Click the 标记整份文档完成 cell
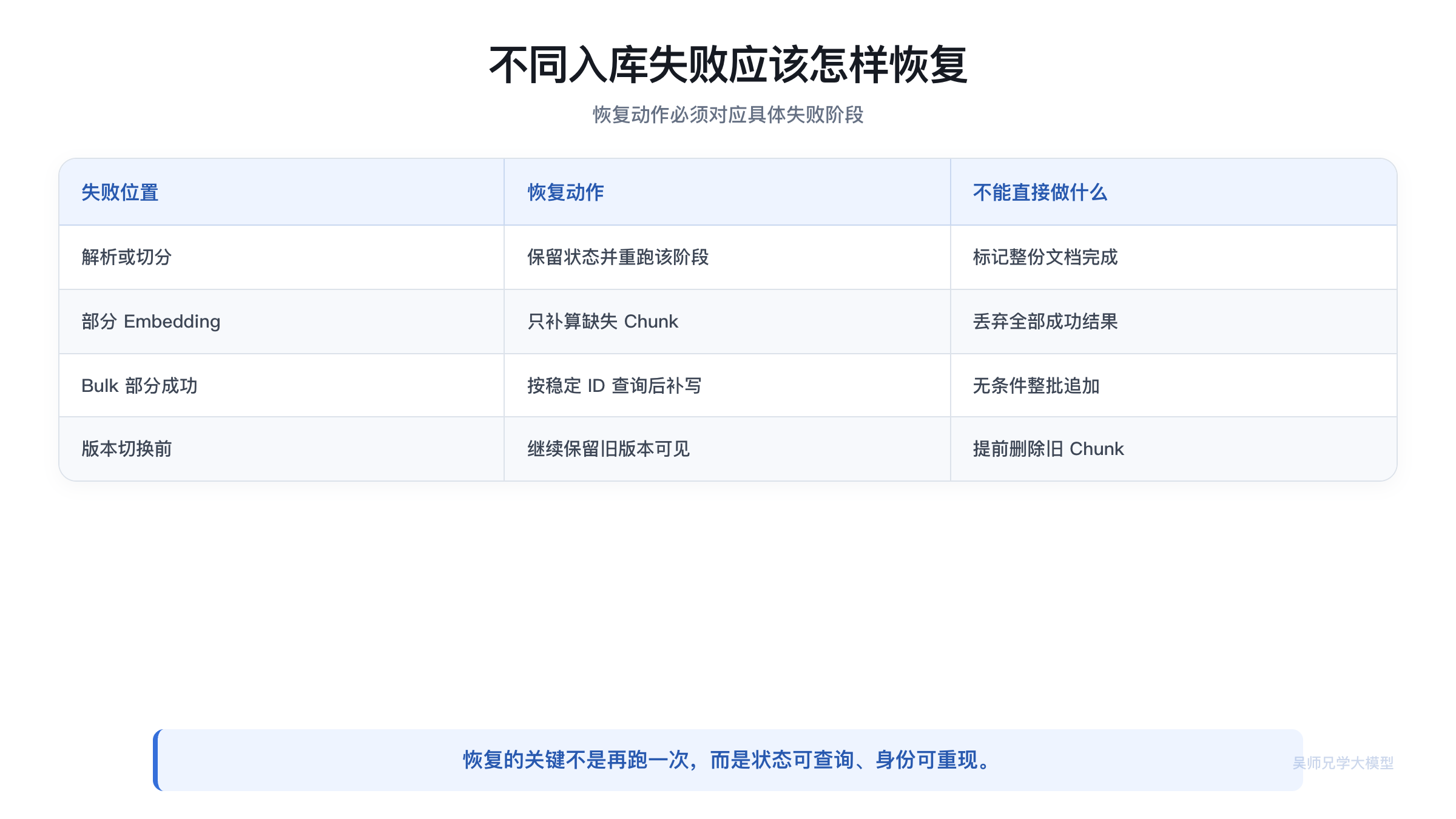The image size is (1456, 819). (1174, 257)
